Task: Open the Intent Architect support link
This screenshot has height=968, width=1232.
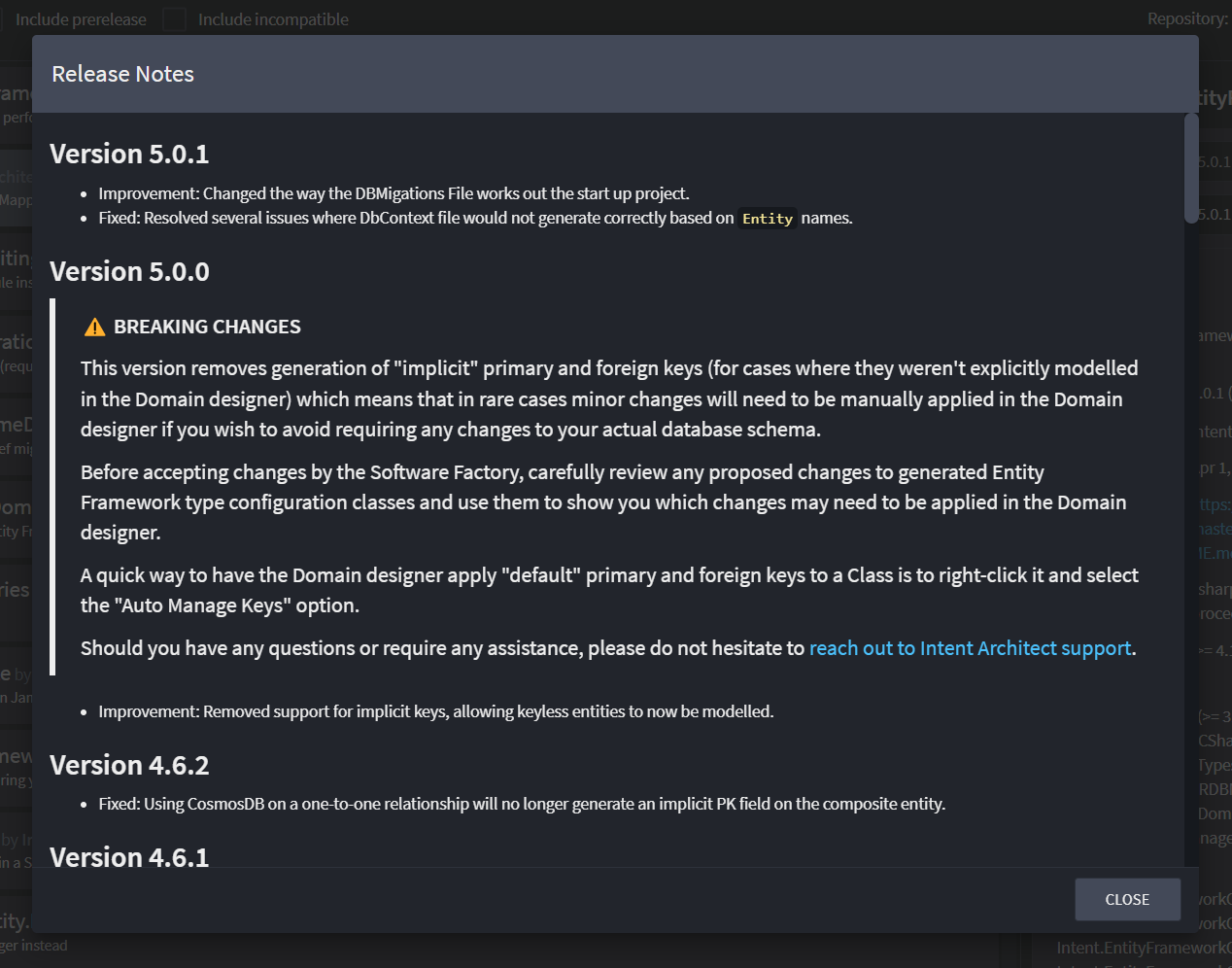Action: [x=970, y=648]
